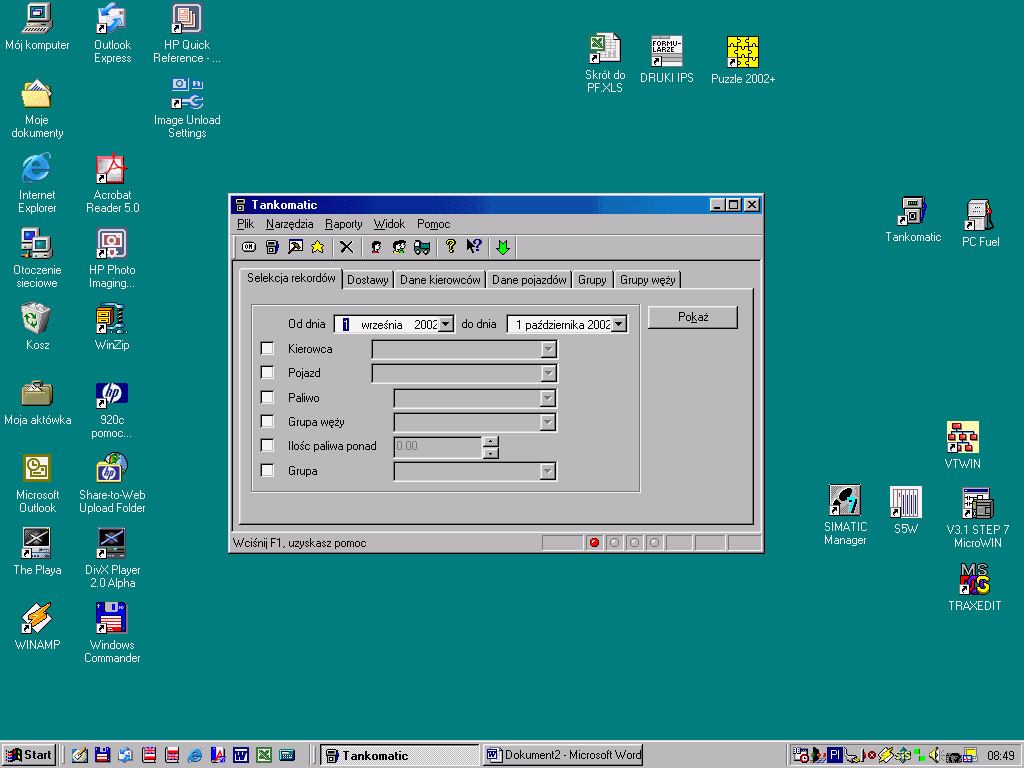Viewport: 1024px width, 768px height.
Task: Click the ON button in Tankomatic toolbar
Action: (x=249, y=247)
